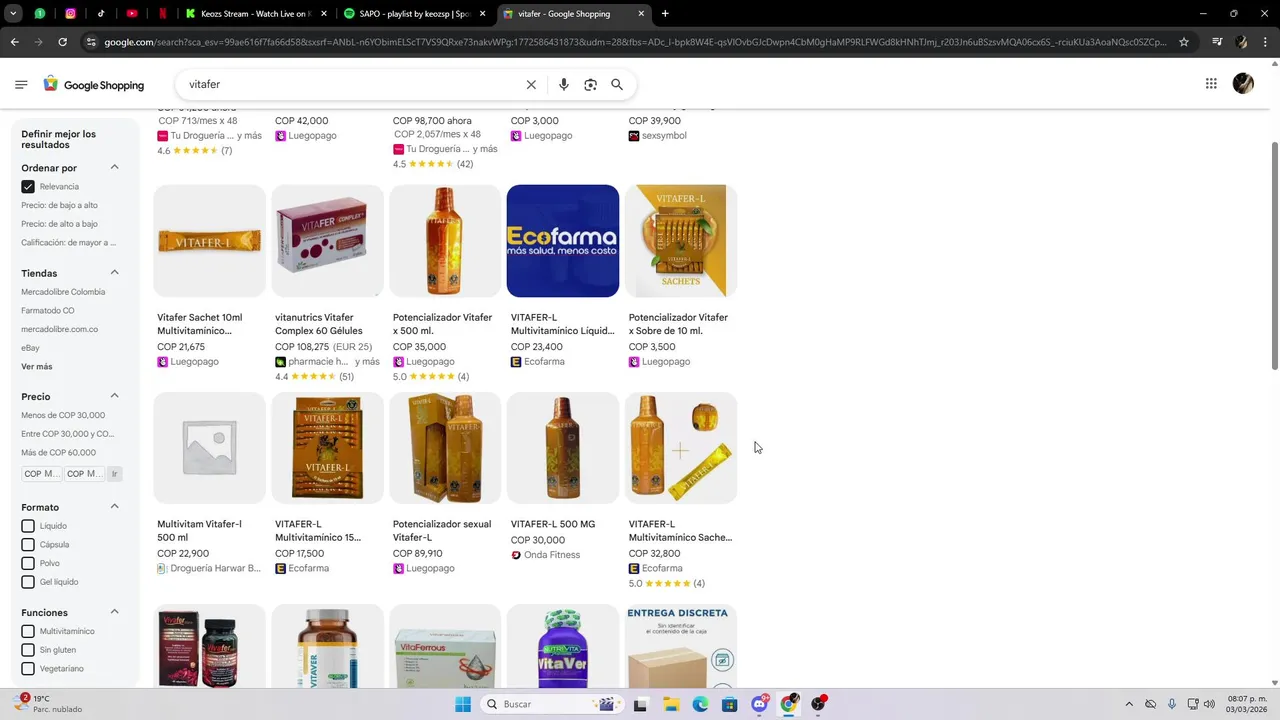Image resolution: width=1280 pixels, height=720 pixels.
Task: Collapse the Formato section
Action: [x=114, y=506]
